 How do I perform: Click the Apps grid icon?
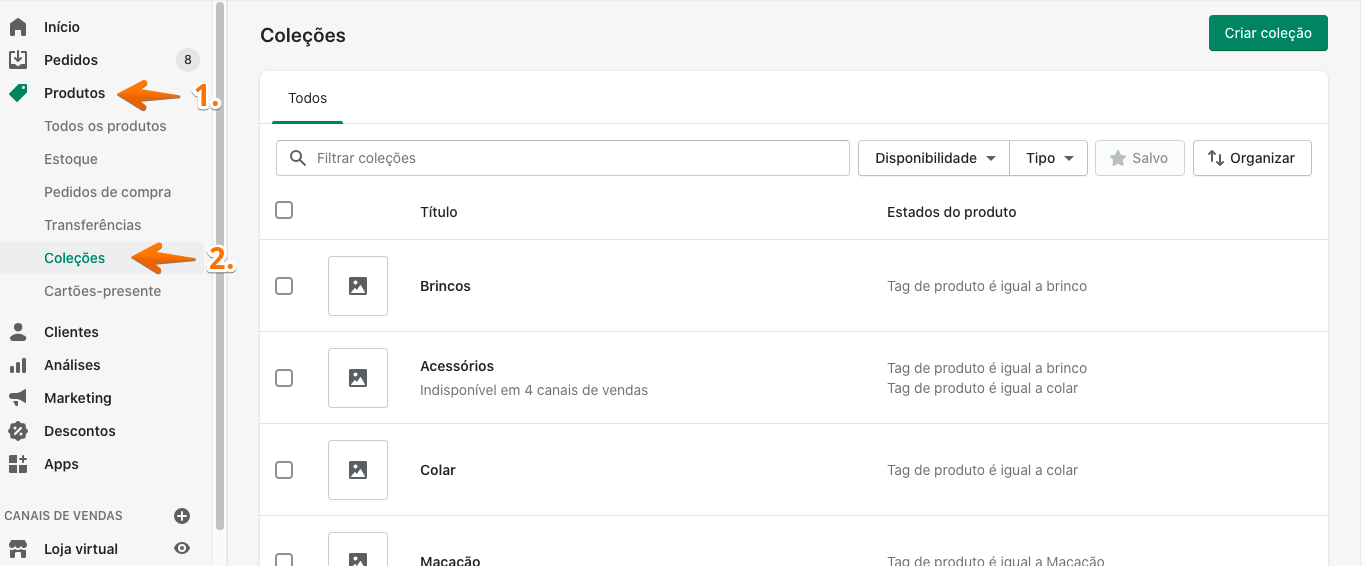[x=18, y=464]
